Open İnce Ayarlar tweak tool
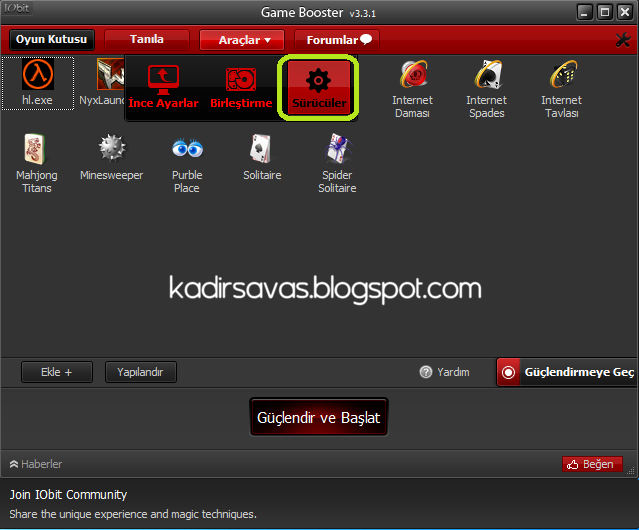Image resolution: width=639 pixels, height=530 pixels. click(163, 88)
